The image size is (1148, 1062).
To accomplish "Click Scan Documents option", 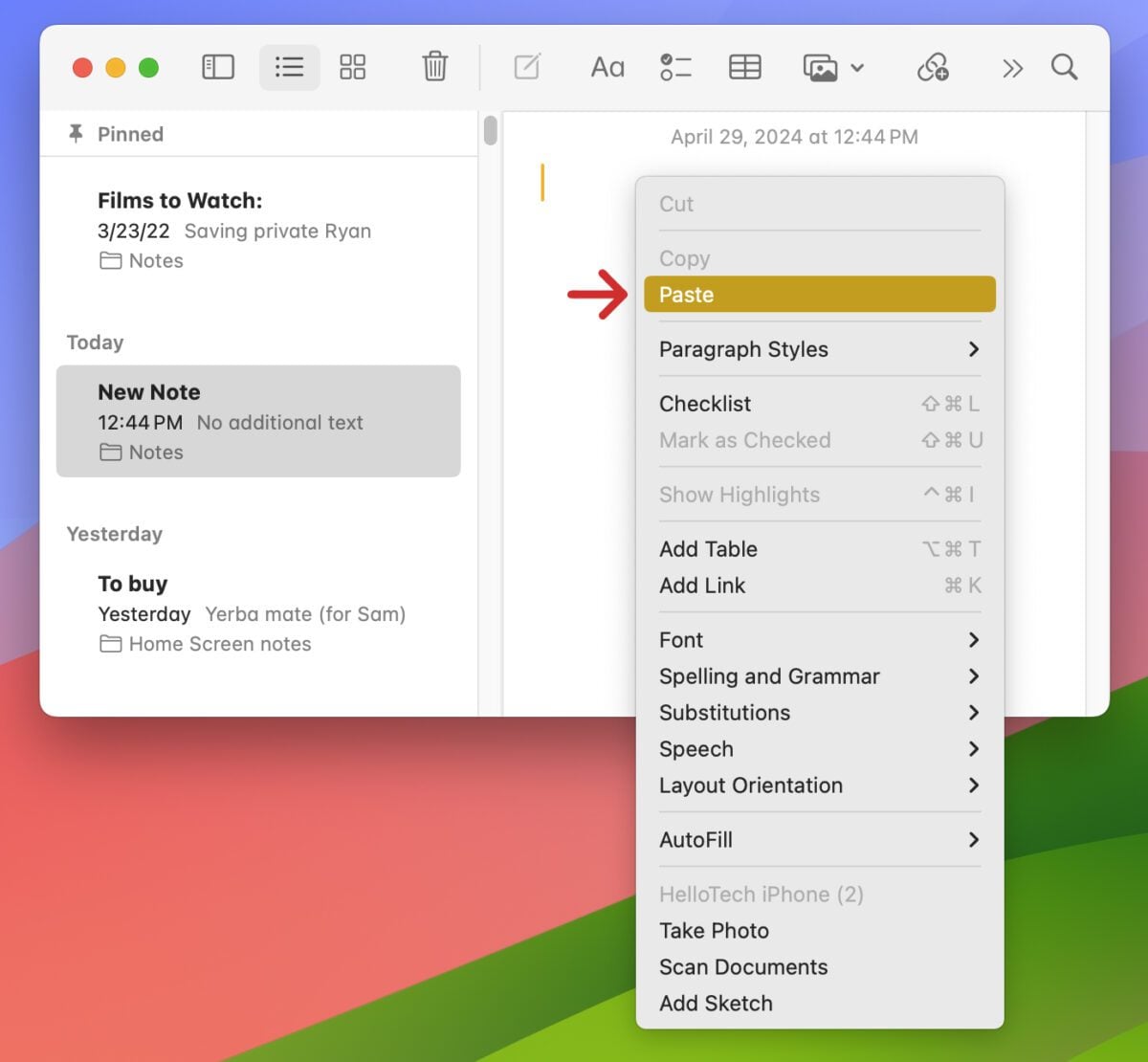I will [743, 967].
